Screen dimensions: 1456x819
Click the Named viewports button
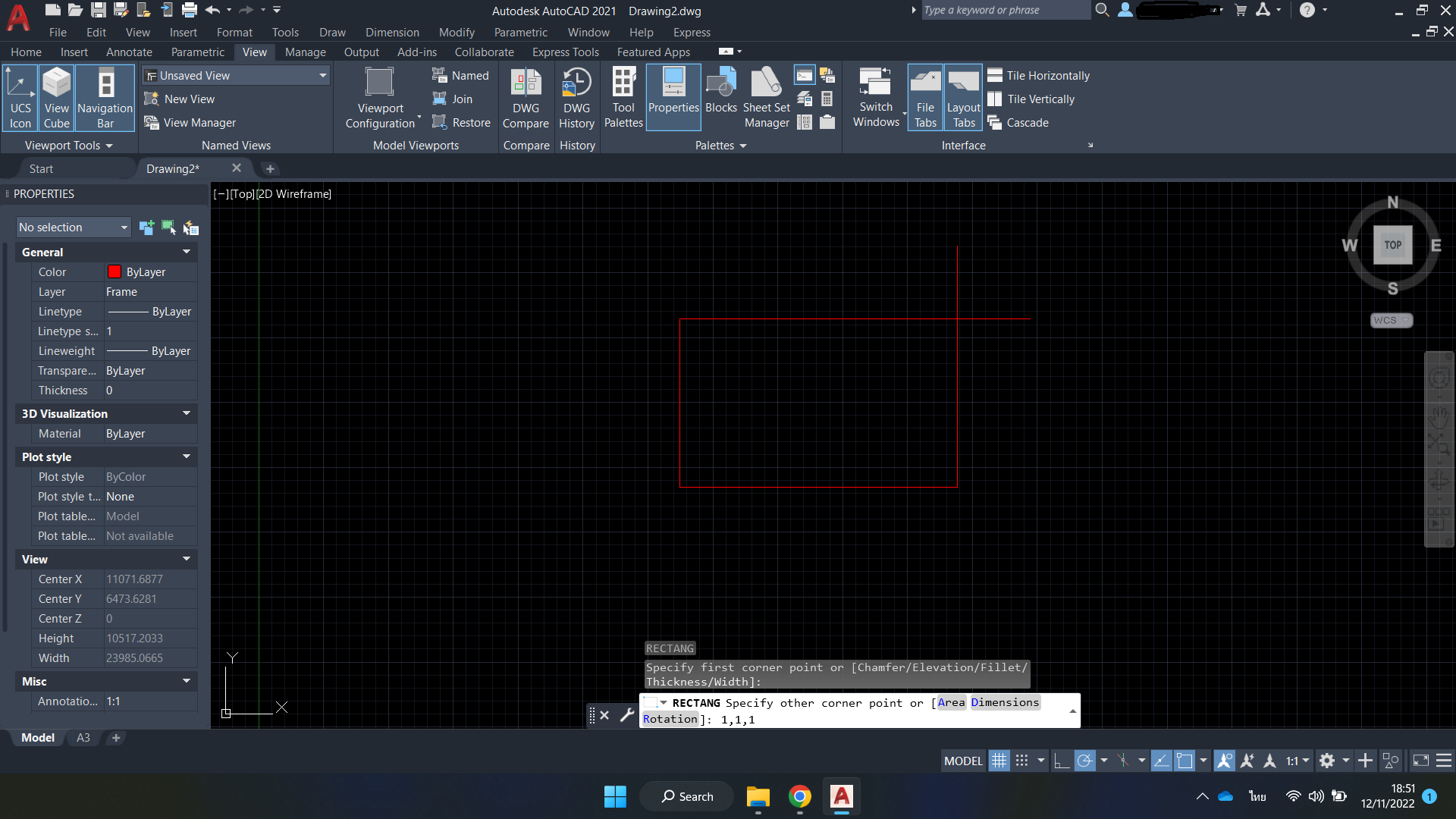(460, 75)
